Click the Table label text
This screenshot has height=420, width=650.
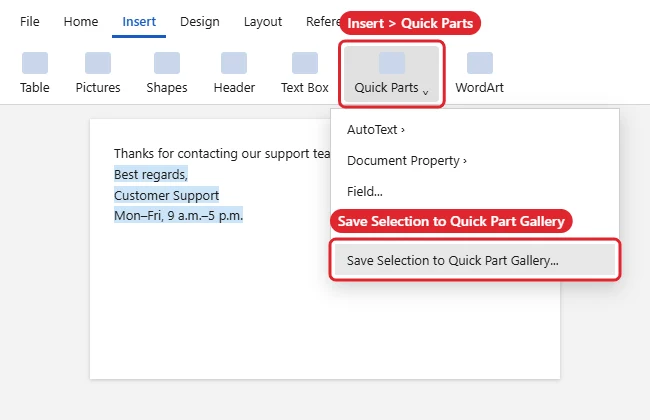[x=35, y=87]
